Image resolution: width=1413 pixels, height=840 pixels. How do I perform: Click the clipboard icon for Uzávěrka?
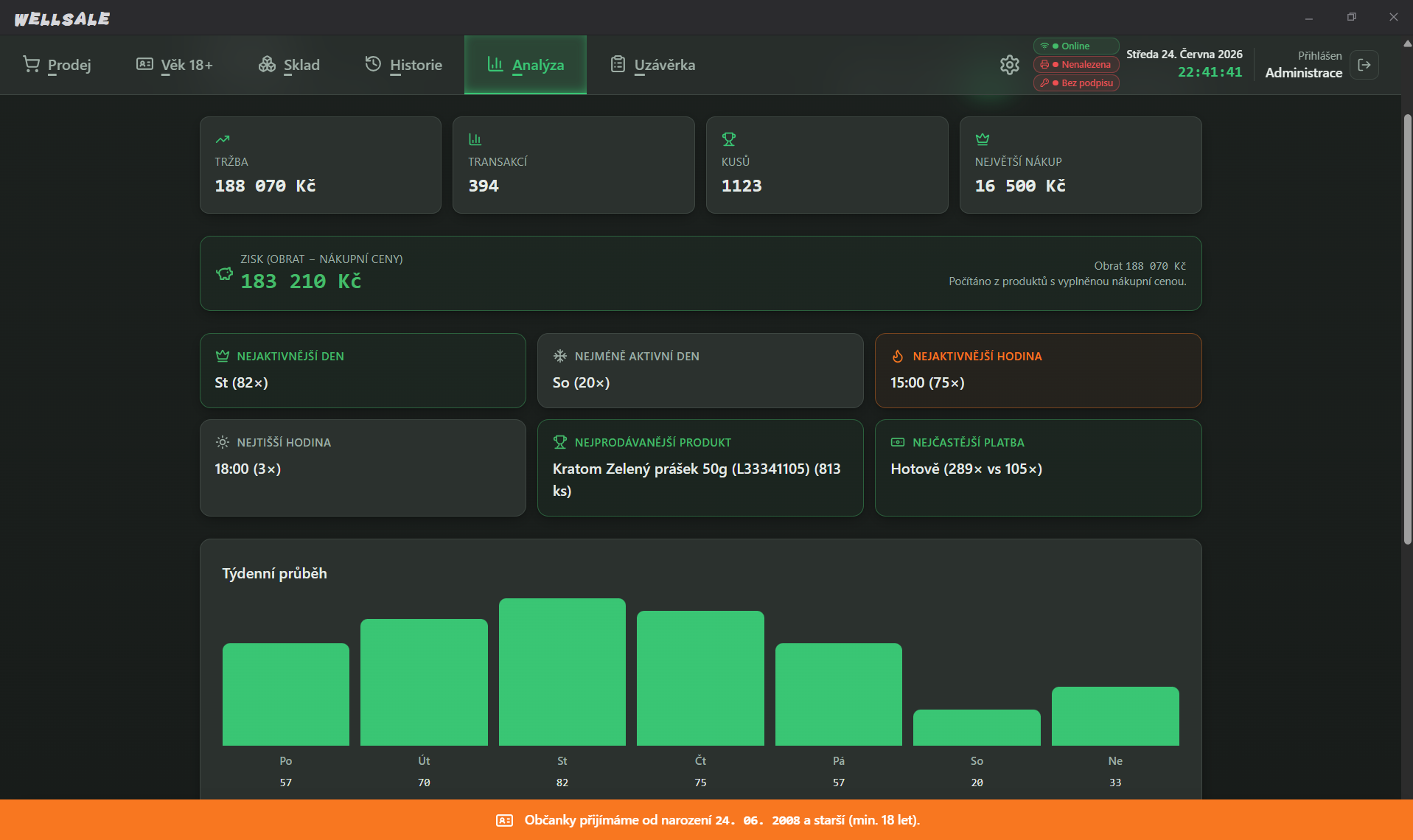coord(618,64)
